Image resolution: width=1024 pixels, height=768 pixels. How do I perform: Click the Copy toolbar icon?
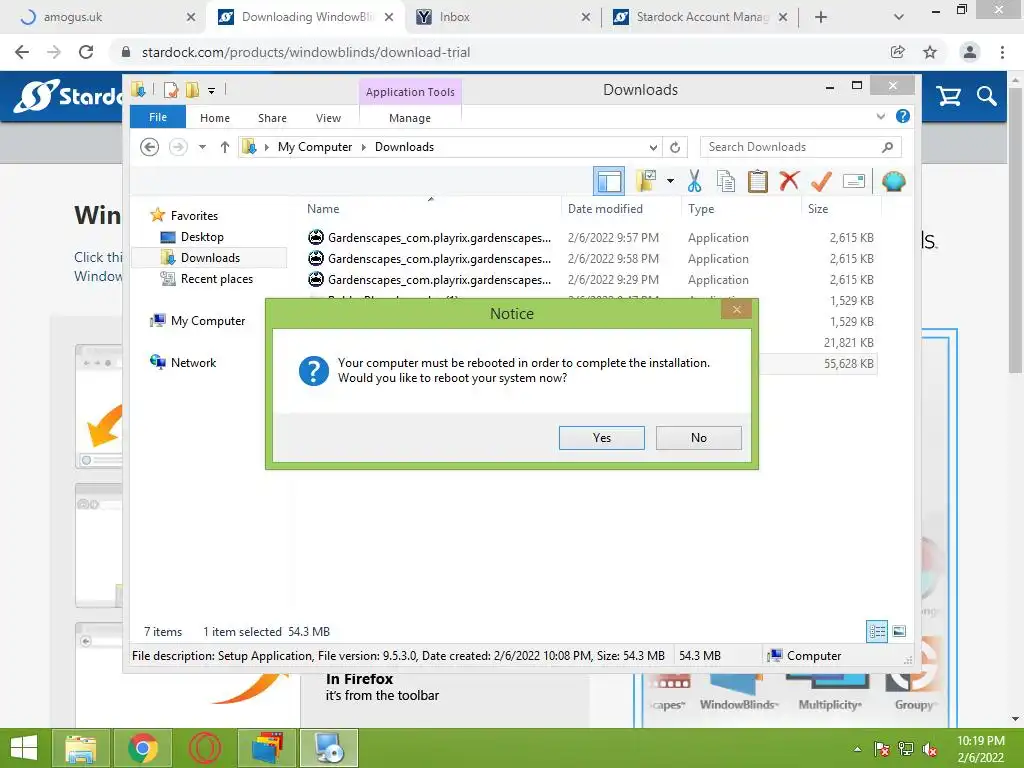tap(726, 181)
